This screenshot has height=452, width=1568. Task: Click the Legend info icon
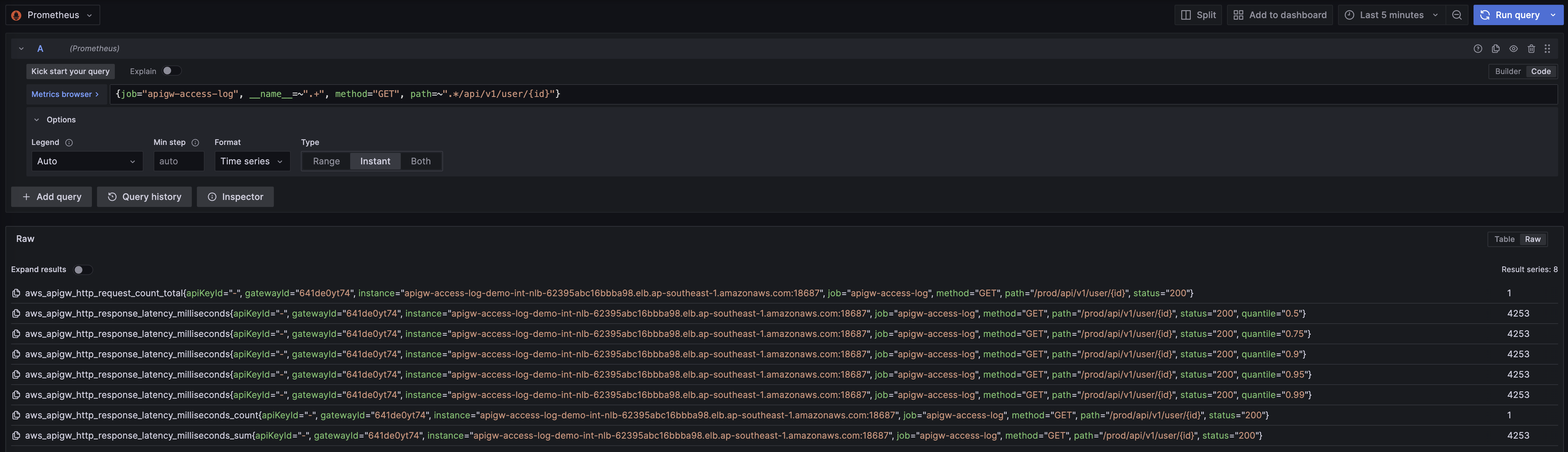pyautogui.click(x=69, y=142)
